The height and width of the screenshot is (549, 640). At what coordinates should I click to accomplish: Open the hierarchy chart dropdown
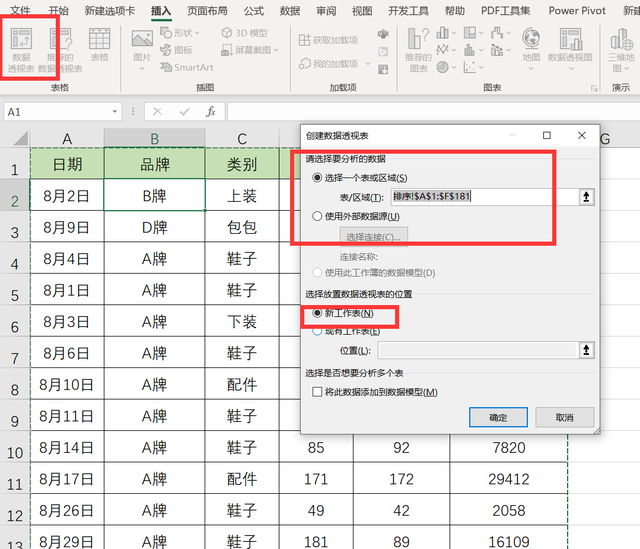[x=473, y=33]
